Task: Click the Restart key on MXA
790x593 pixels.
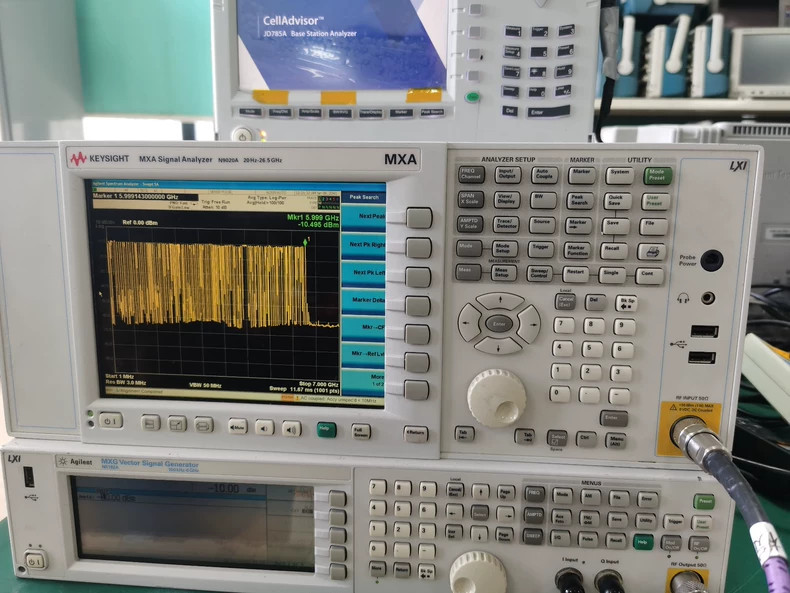Action: coord(575,274)
